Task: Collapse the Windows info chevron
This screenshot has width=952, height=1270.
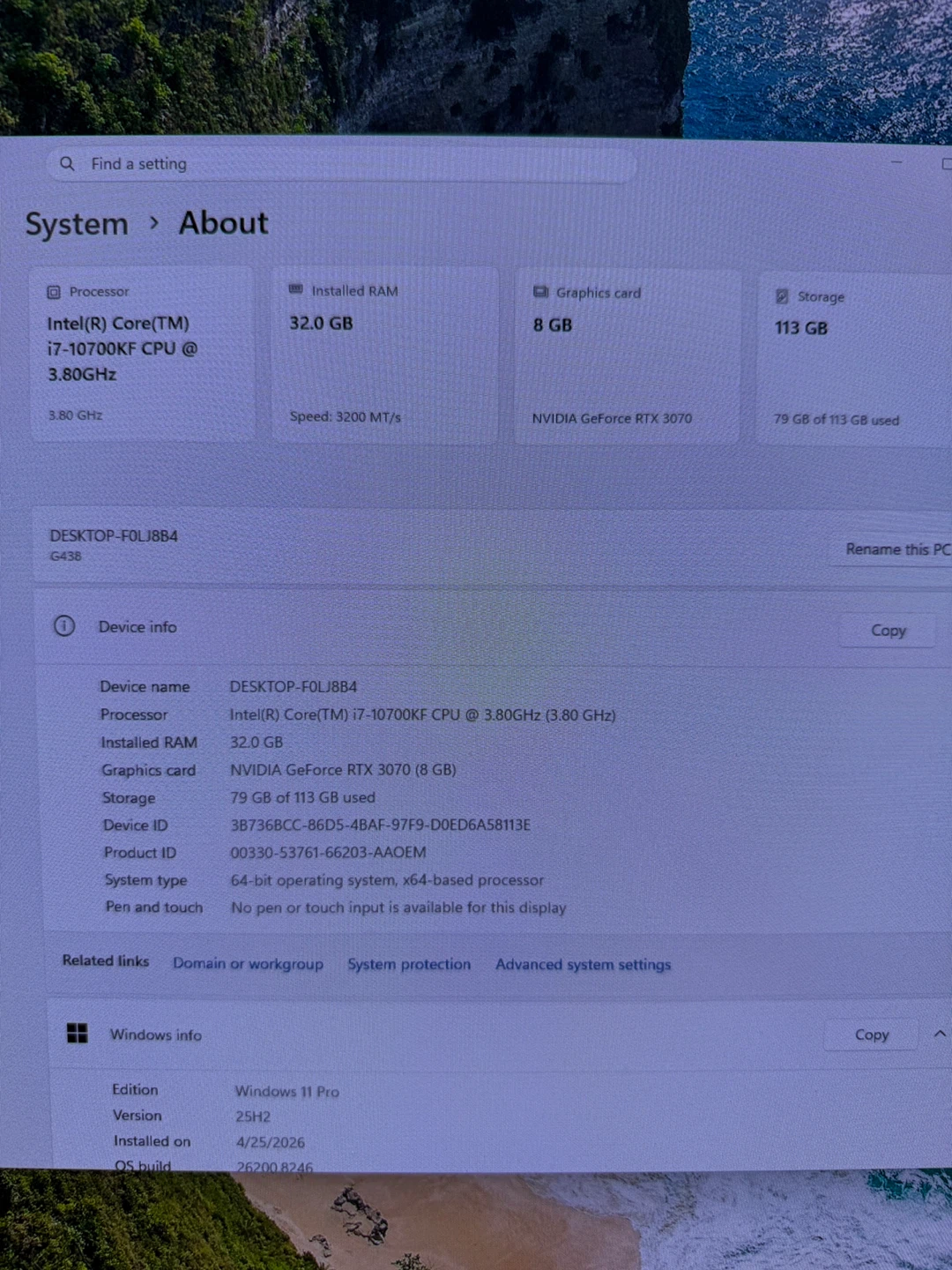Action: [x=939, y=1035]
